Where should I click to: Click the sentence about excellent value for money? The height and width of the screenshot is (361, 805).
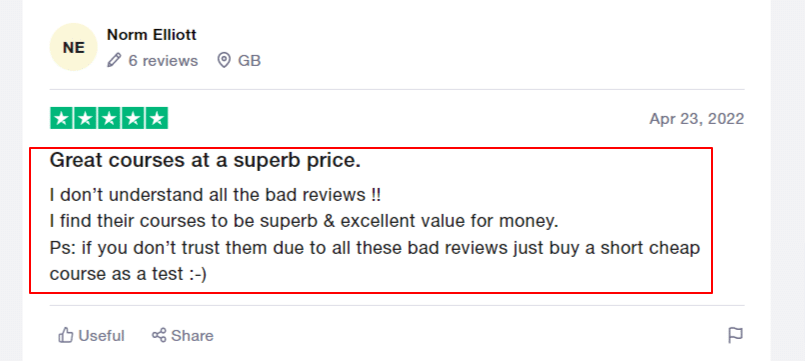tap(304, 222)
